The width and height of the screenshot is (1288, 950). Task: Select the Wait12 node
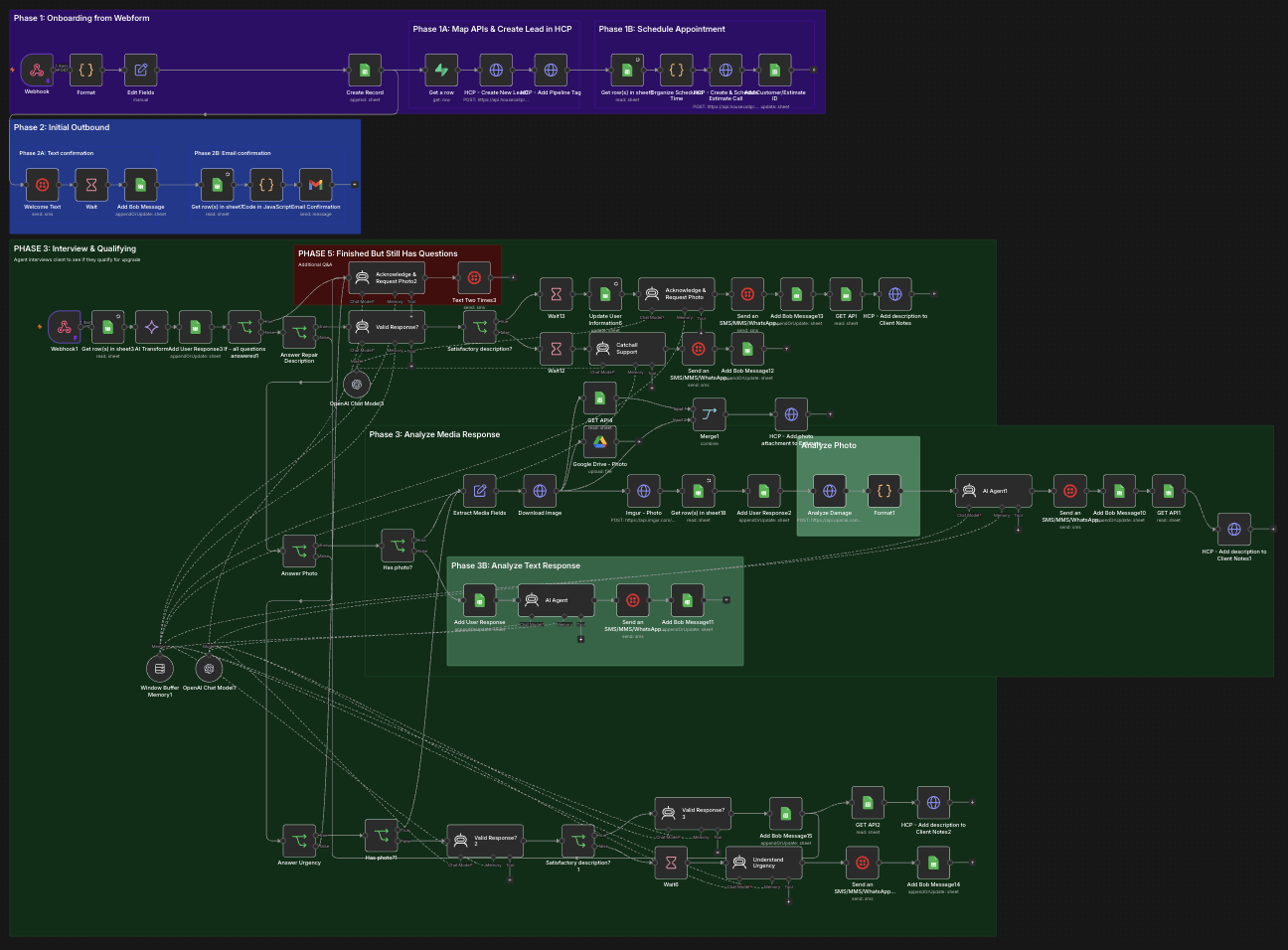[557, 349]
